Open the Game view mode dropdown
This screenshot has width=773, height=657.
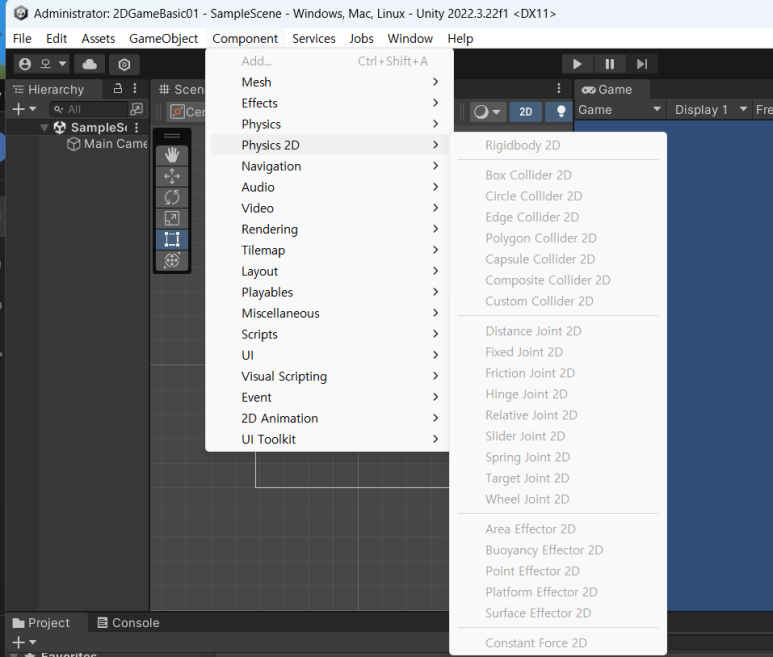619,109
